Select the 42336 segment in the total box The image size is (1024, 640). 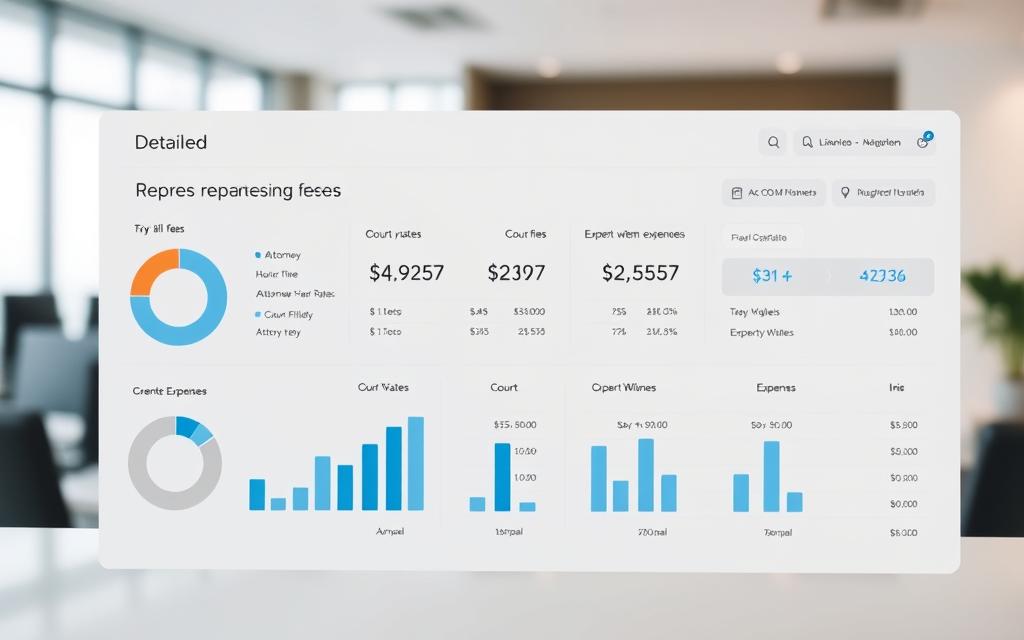882,276
